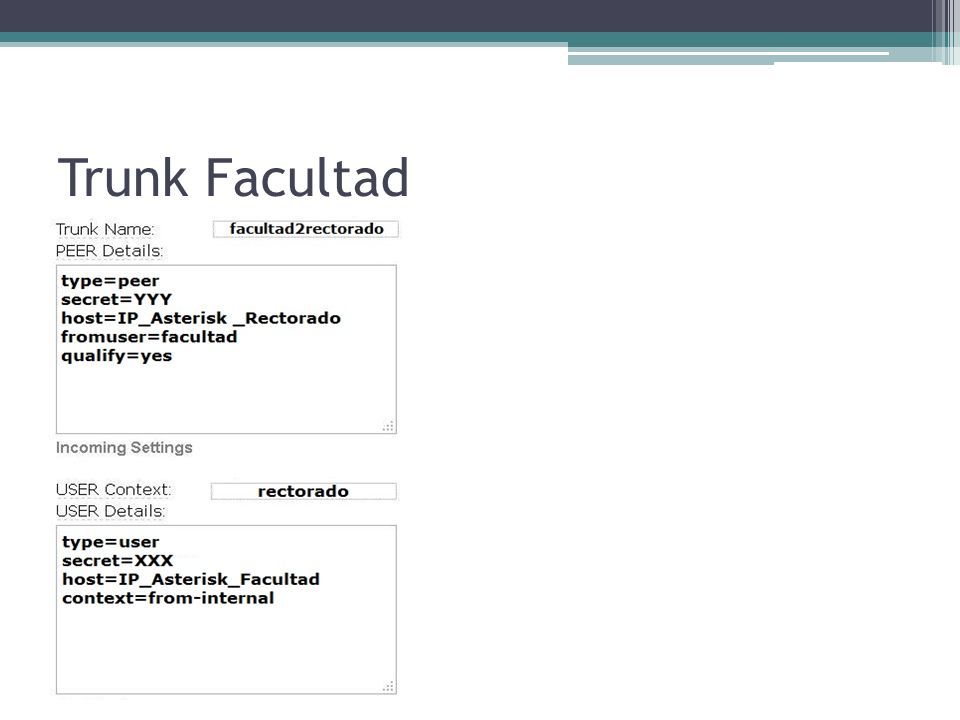960x720 pixels.
Task: Click the USER Details resize handle
Action: (x=388, y=686)
